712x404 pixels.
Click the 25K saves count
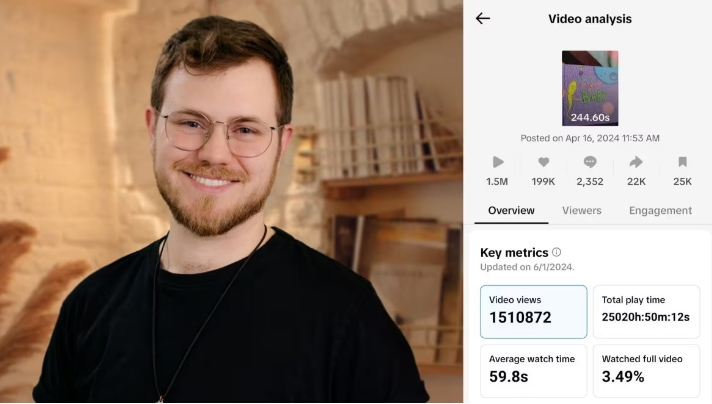click(682, 182)
